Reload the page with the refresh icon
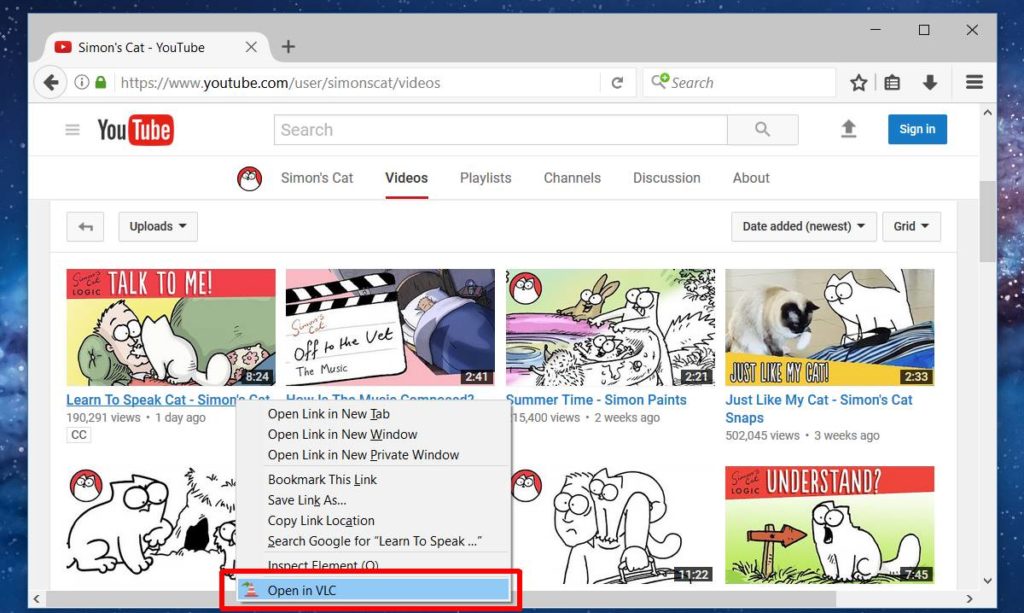Viewport: 1024px width, 613px height. (x=620, y=82)
